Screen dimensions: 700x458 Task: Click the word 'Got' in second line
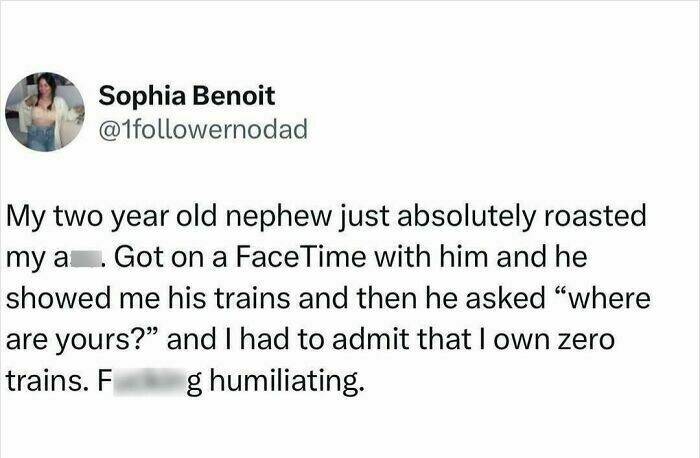pos(135,257)
